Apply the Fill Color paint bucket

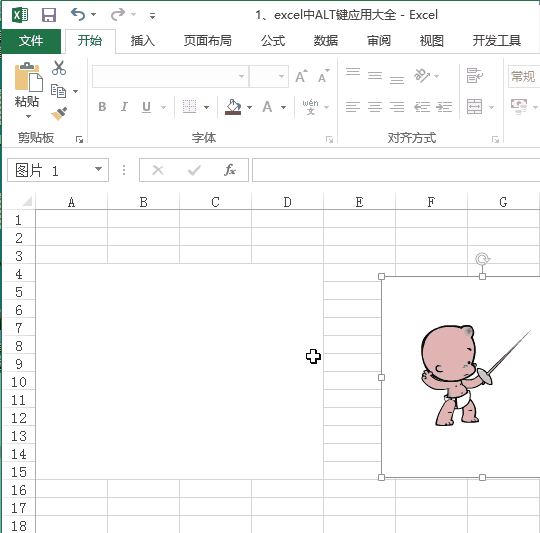[x=233, y=107]
